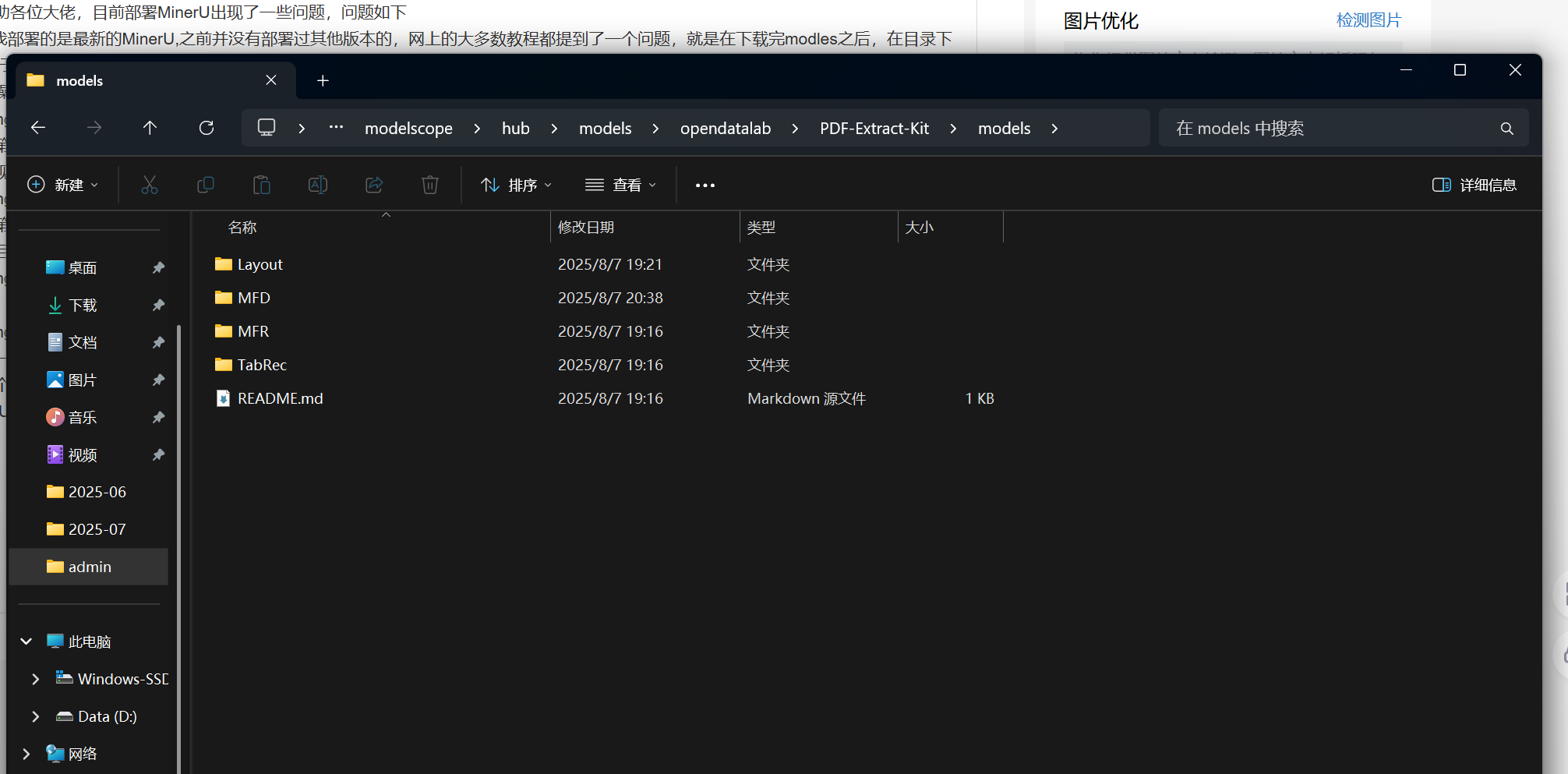
Task: Open the 2025-06 folder in sidebar
Action: click(97, 492)
